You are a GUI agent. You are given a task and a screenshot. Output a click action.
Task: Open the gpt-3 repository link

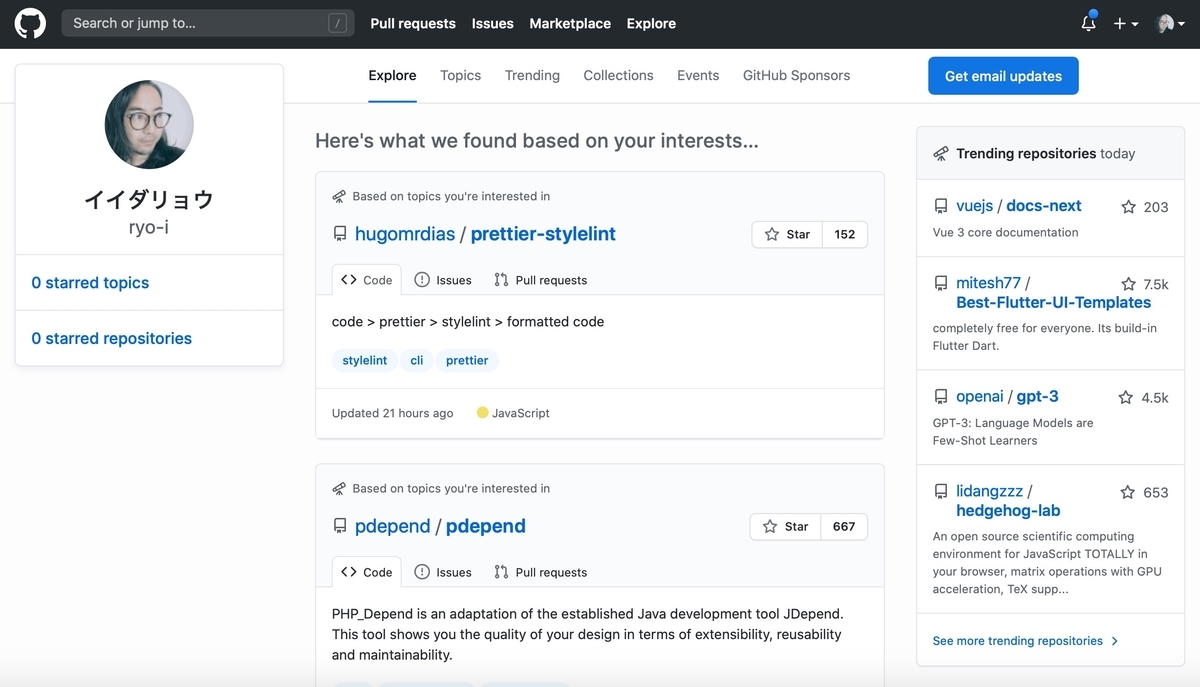pos(1038,396)
